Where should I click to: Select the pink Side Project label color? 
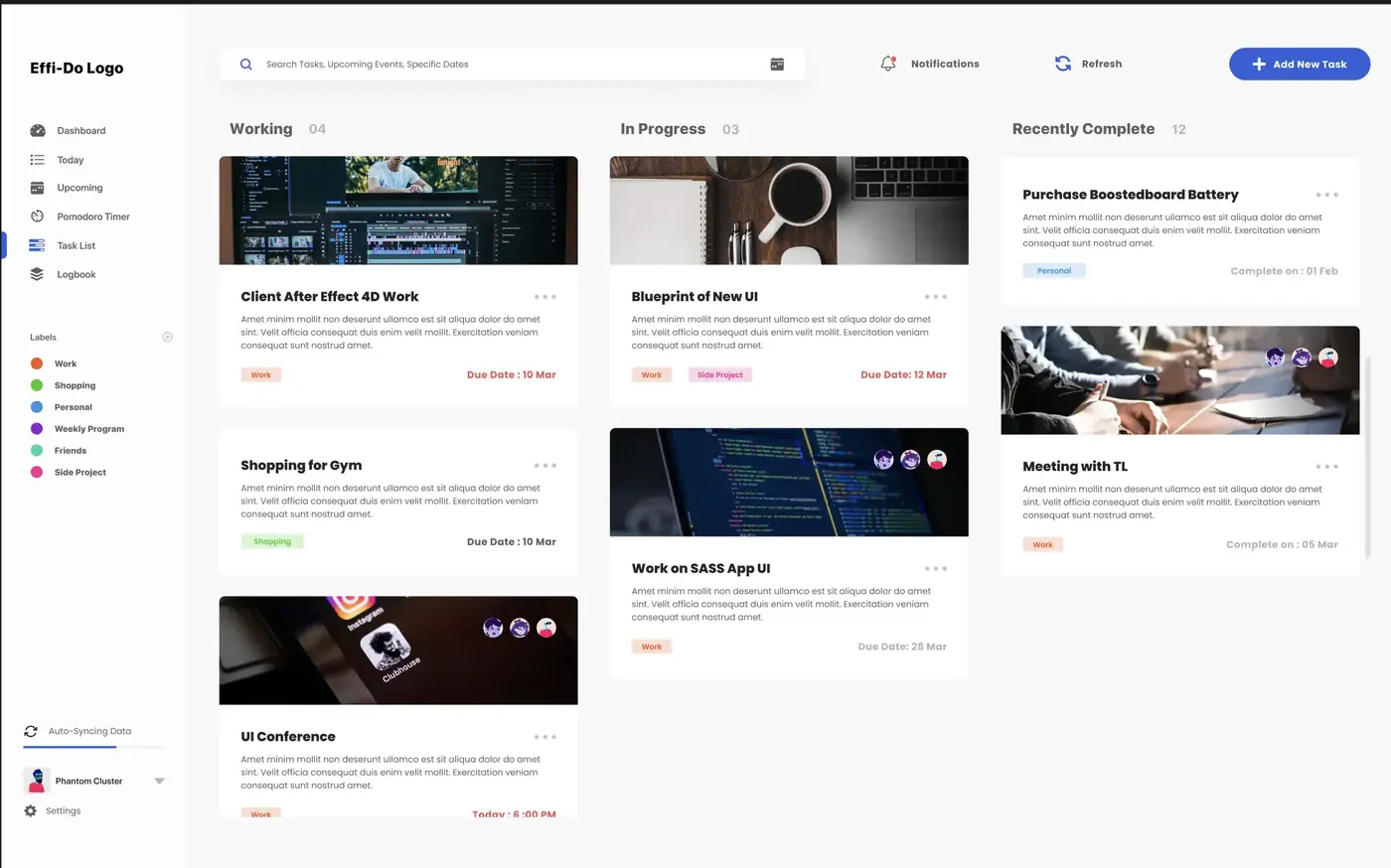pyautogui.click(x=37, y=473)
